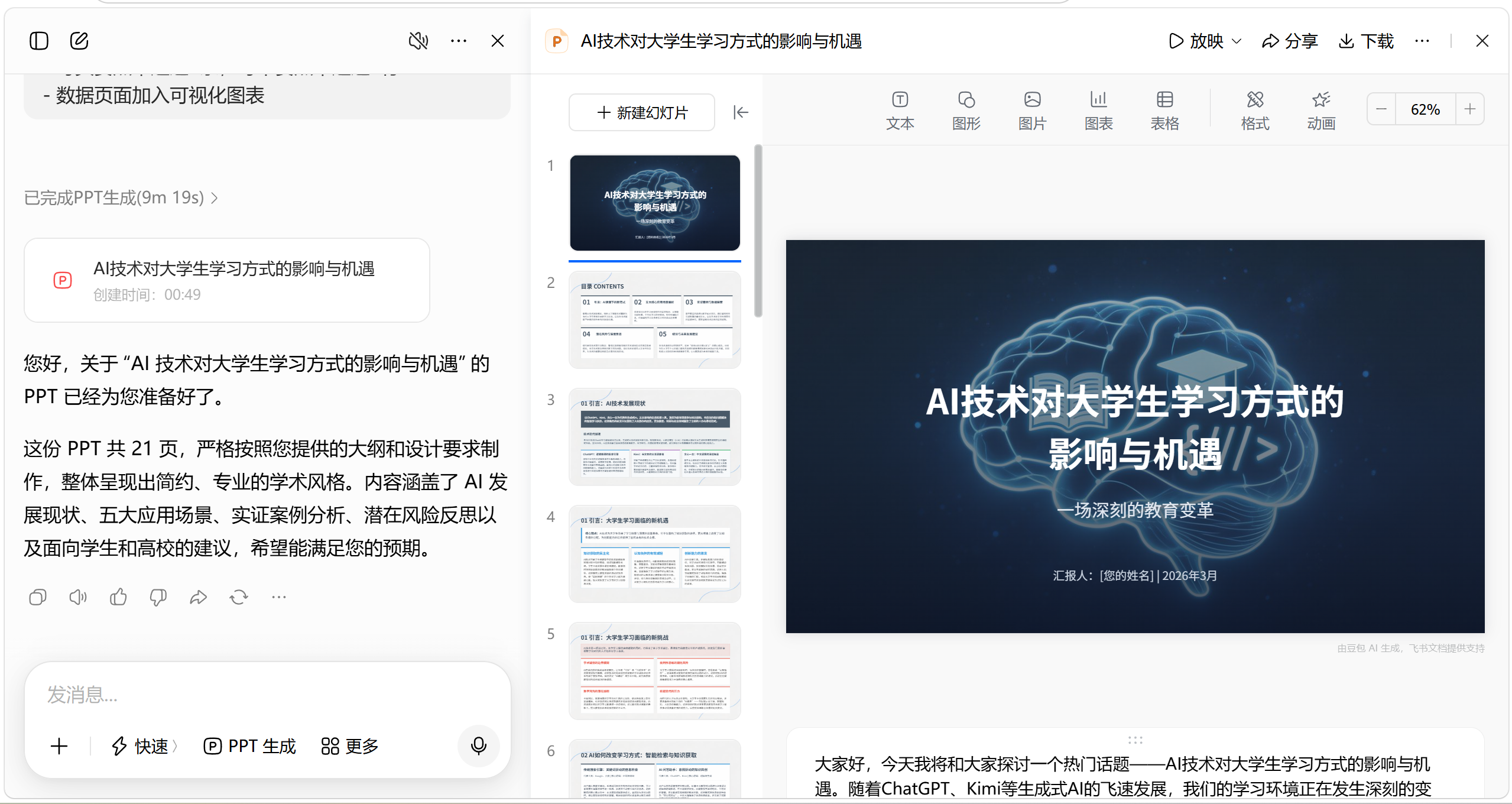Close the presentation editor panel
This screenshot has width=1512, height=804.
1482,41
